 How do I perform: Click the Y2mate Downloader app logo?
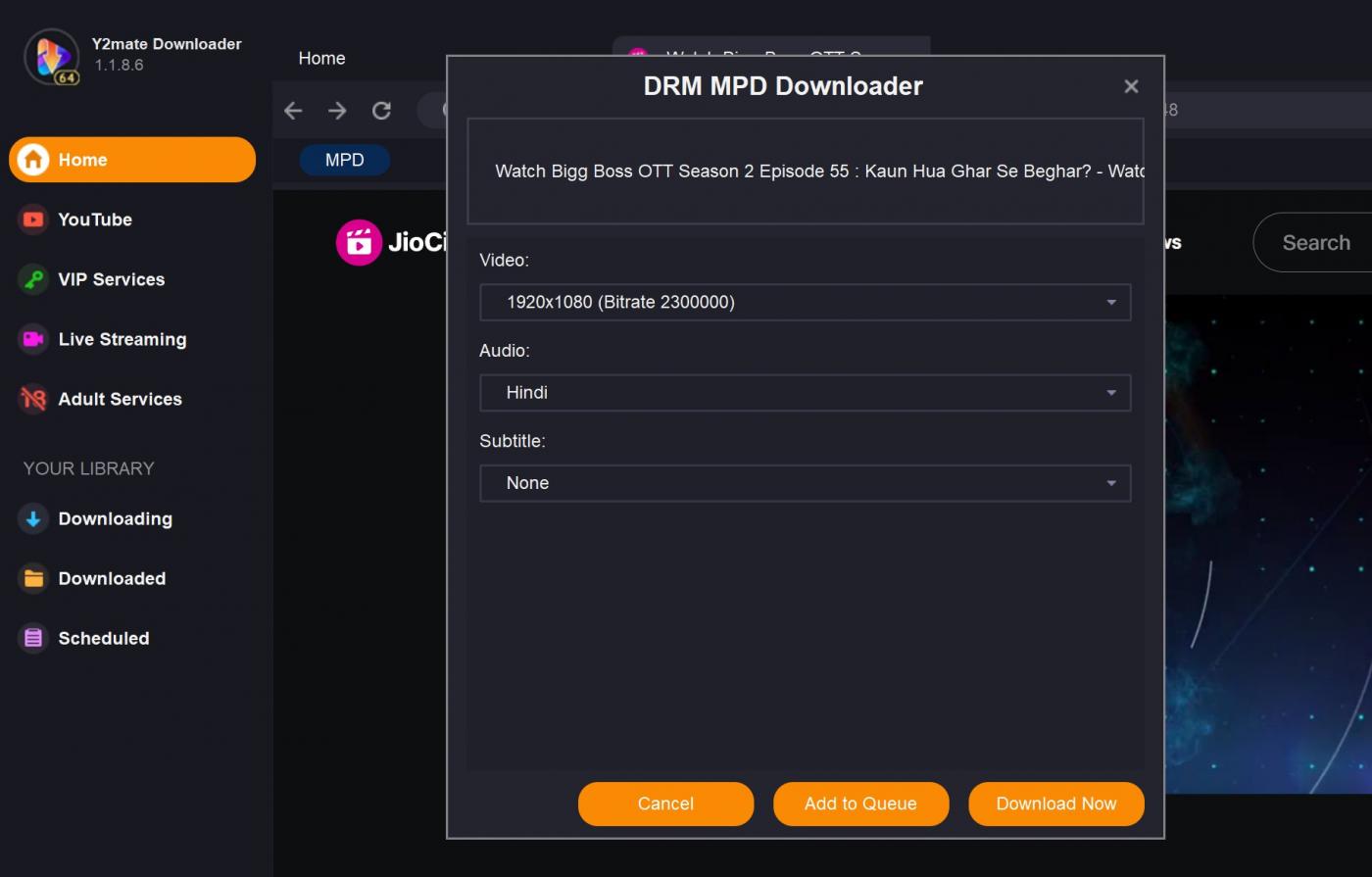tap(52, 57)
